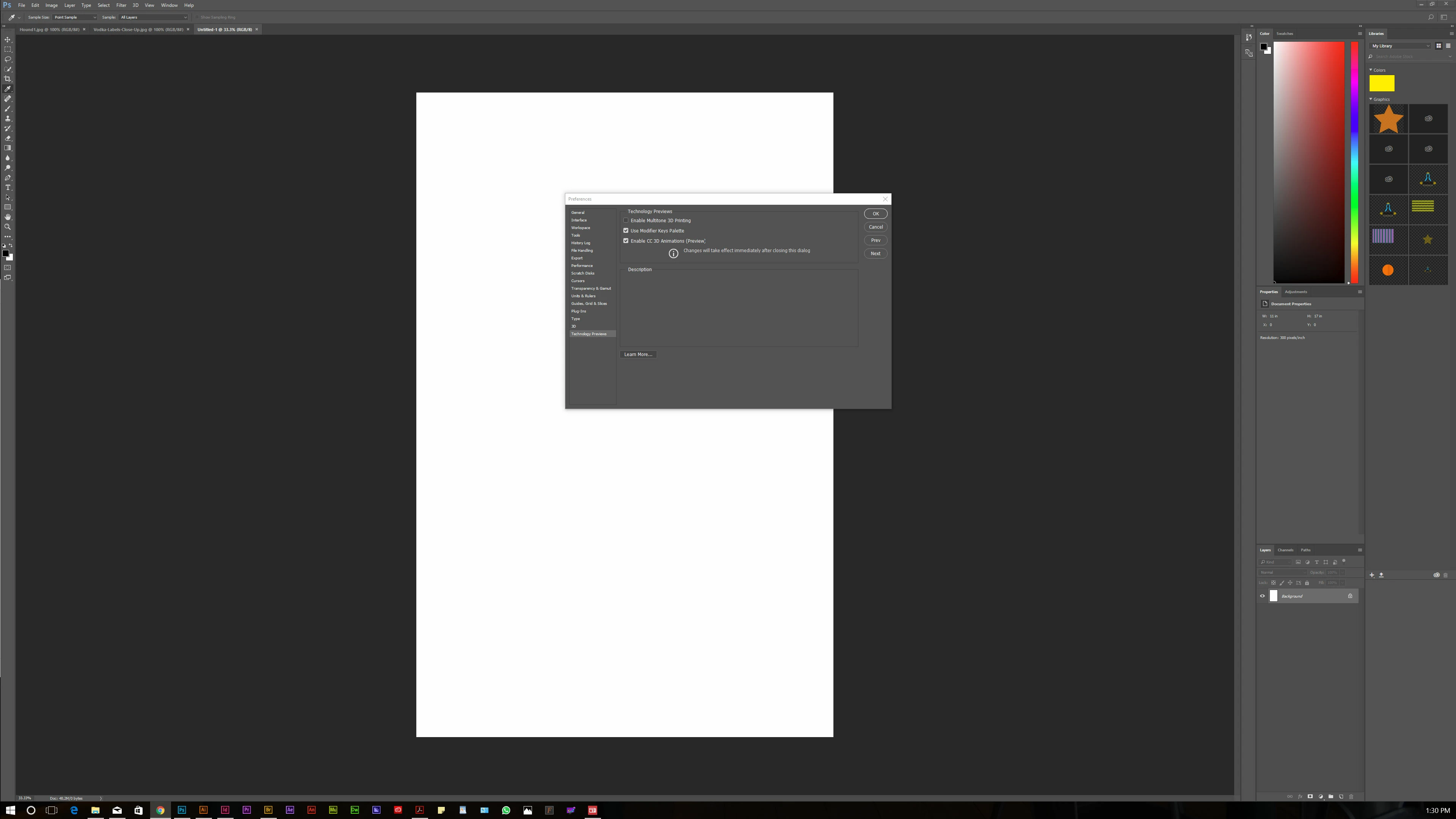The width and height of the screenshot is (1456, 819).
Task: Click the yellow color swatch in Libraries
Action: (x=1381, y=83)
